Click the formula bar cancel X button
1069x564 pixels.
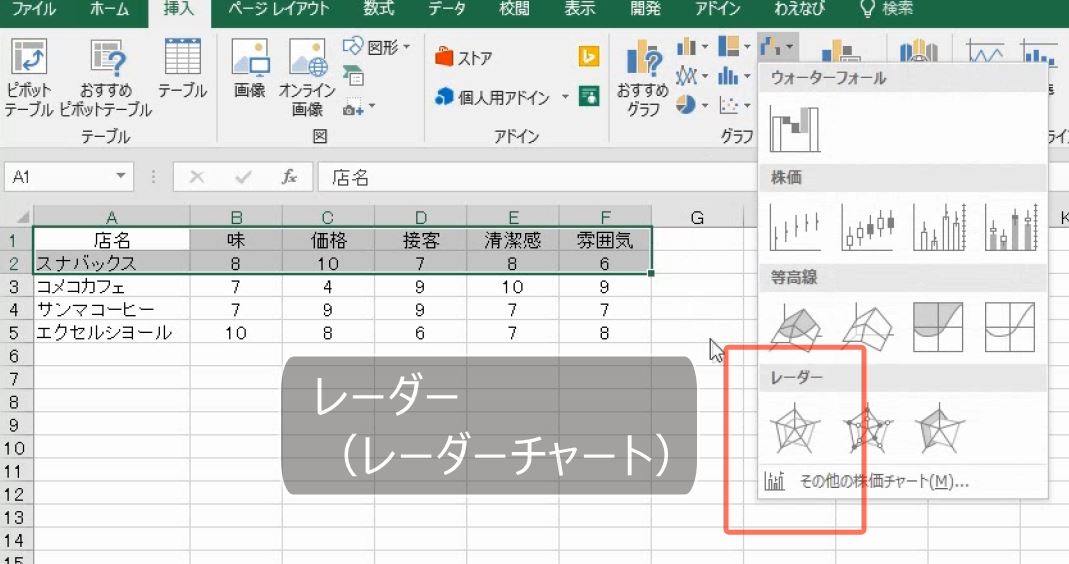tap(197, 177)
